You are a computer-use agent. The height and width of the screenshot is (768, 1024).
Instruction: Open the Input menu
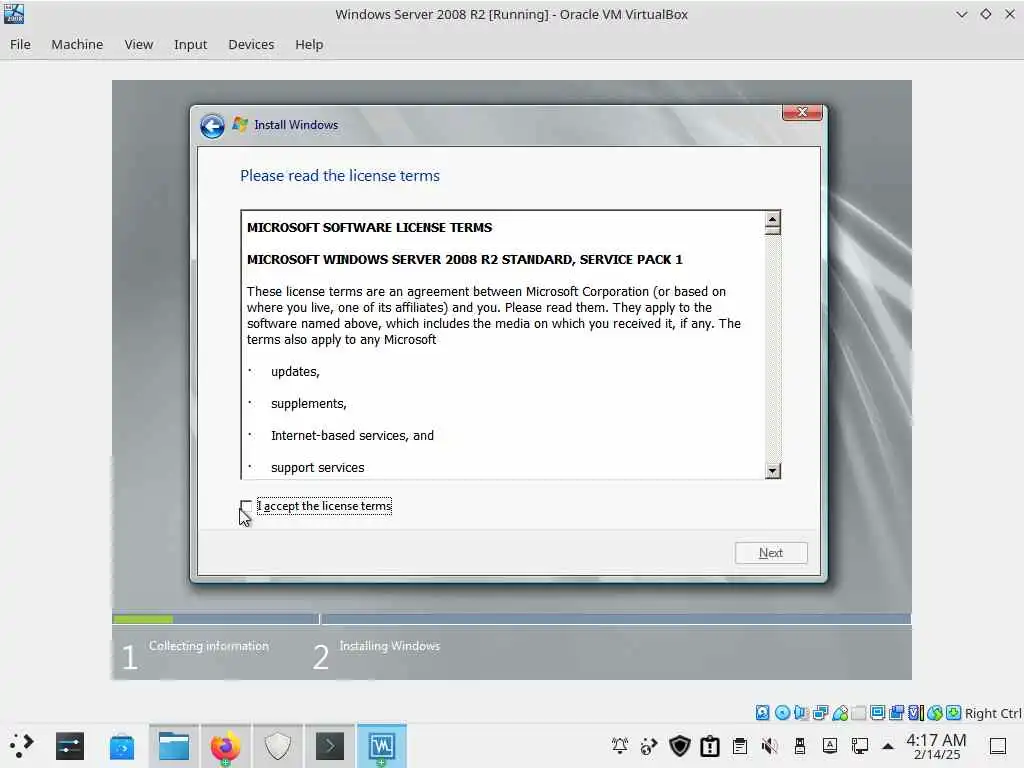(x=190, y=44)
